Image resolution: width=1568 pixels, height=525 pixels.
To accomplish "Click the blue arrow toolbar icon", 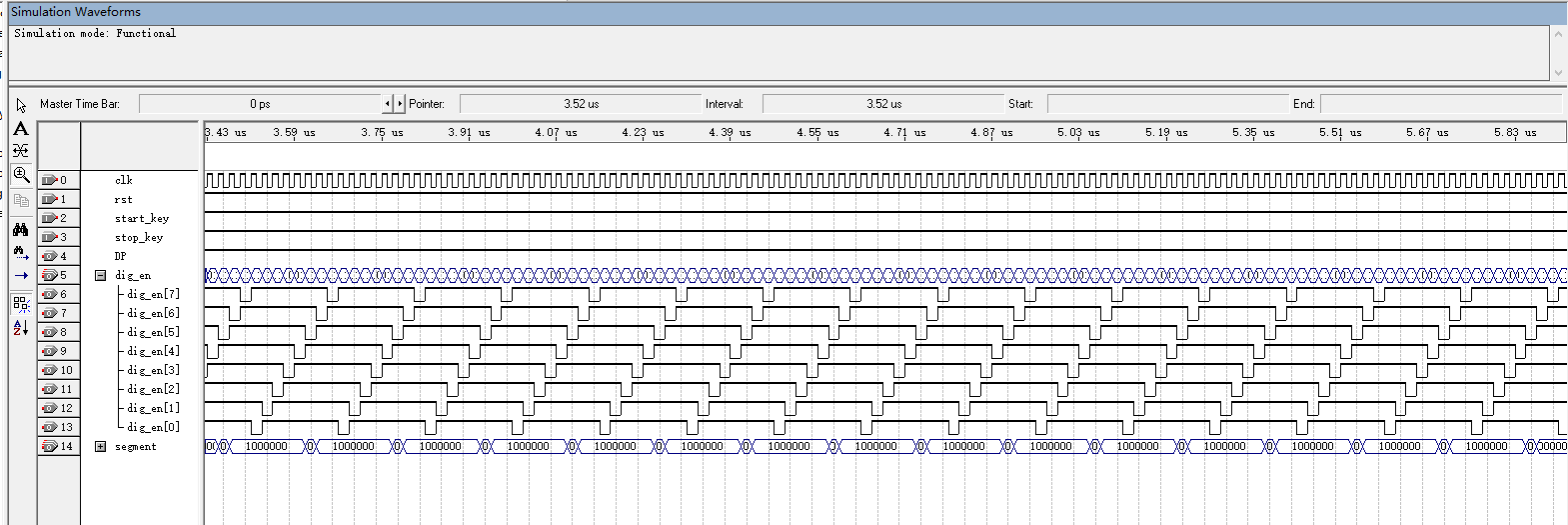I will pos(21,276).
